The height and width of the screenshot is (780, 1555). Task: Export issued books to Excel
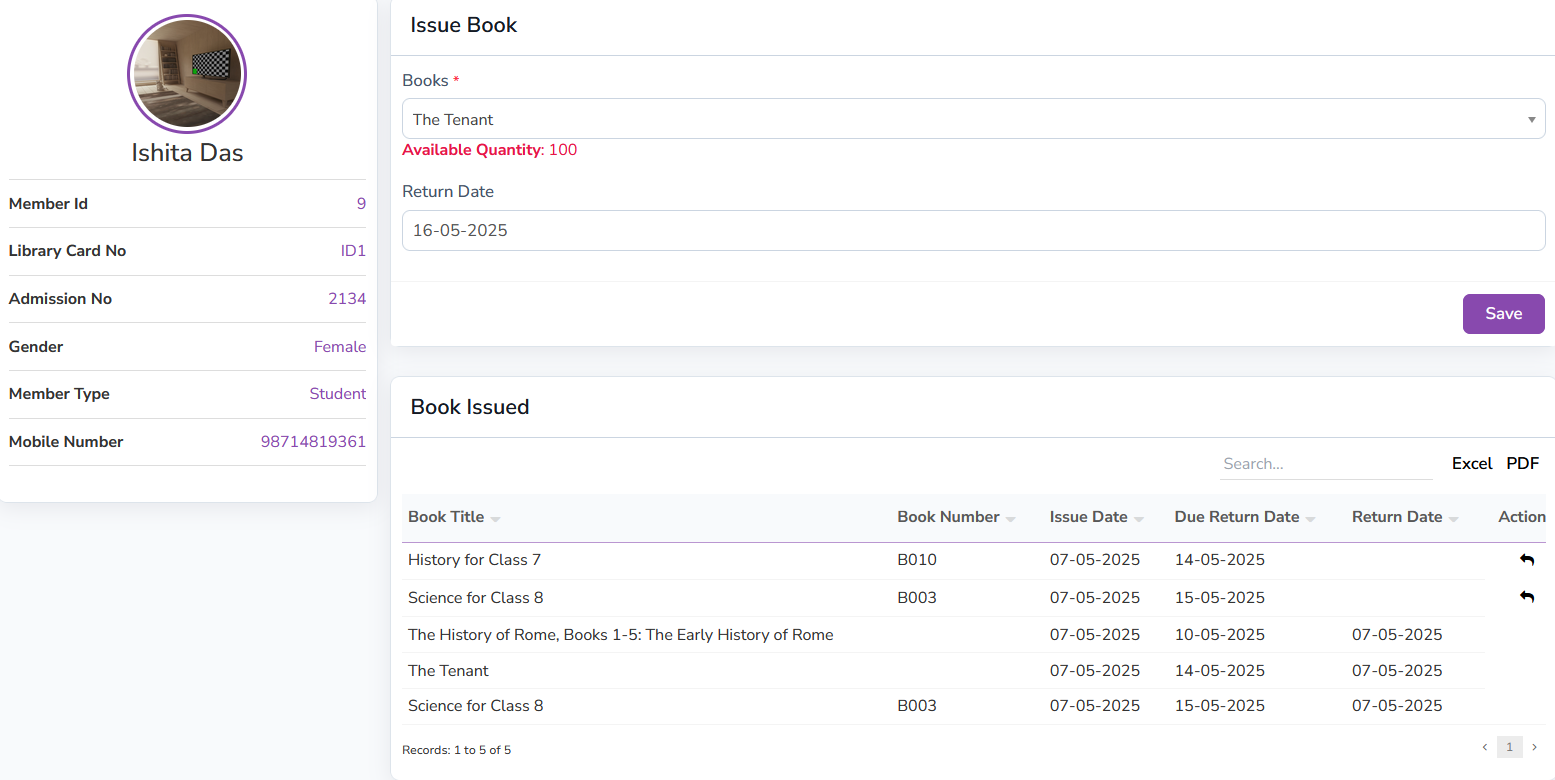point(1472,464)
